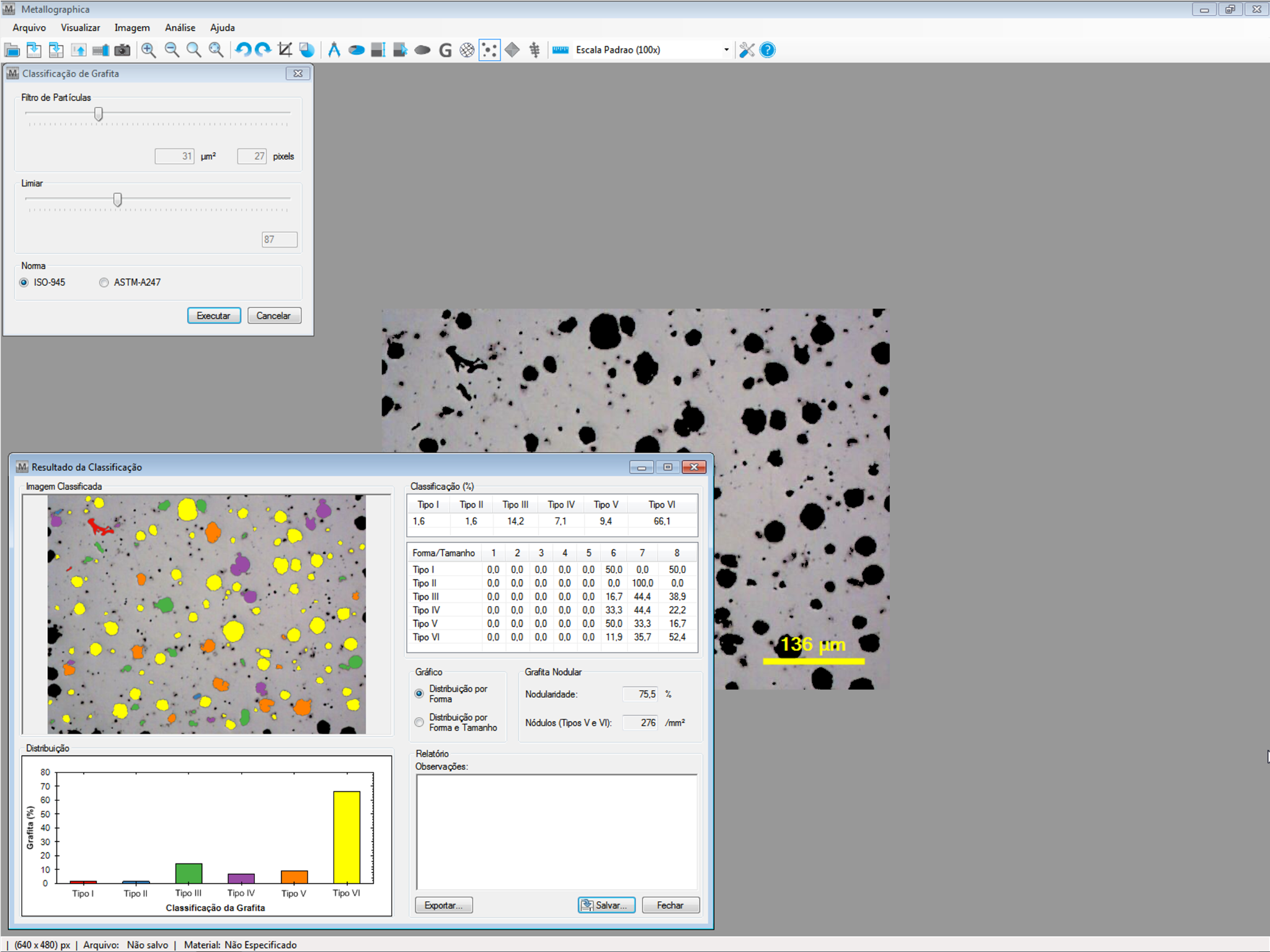The width and height of the screenshot is (1270, 952).
Task: Click the blue help question mark icon
Action: 768,50
